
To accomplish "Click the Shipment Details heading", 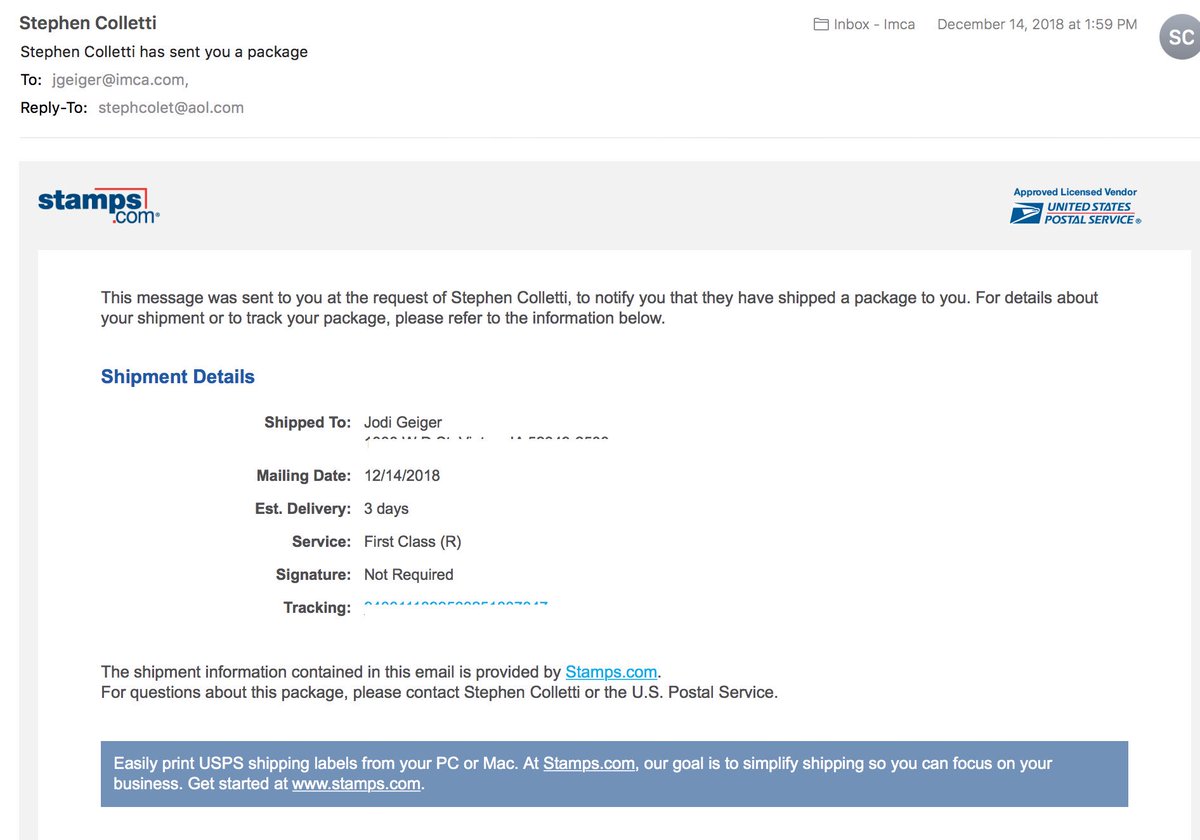I will [178, 377].
